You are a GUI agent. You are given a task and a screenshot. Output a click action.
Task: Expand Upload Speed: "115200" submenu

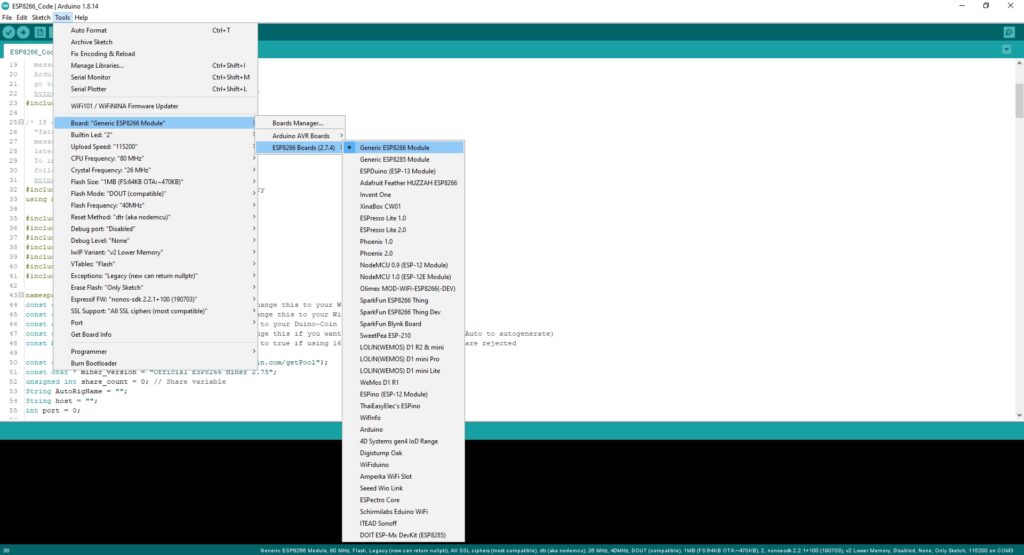[155, 146]
